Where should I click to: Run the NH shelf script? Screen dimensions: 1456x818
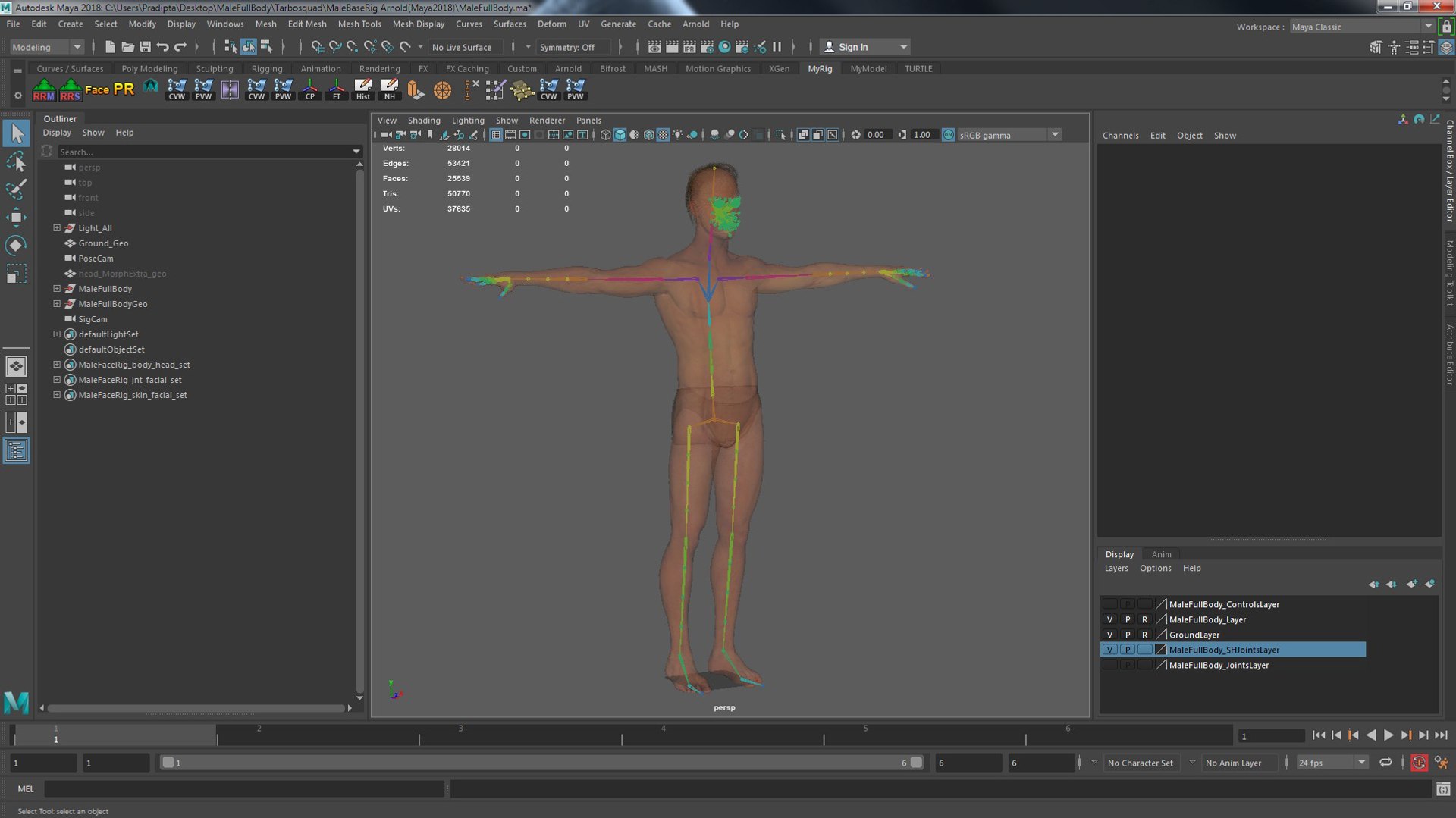coord(390,89)
